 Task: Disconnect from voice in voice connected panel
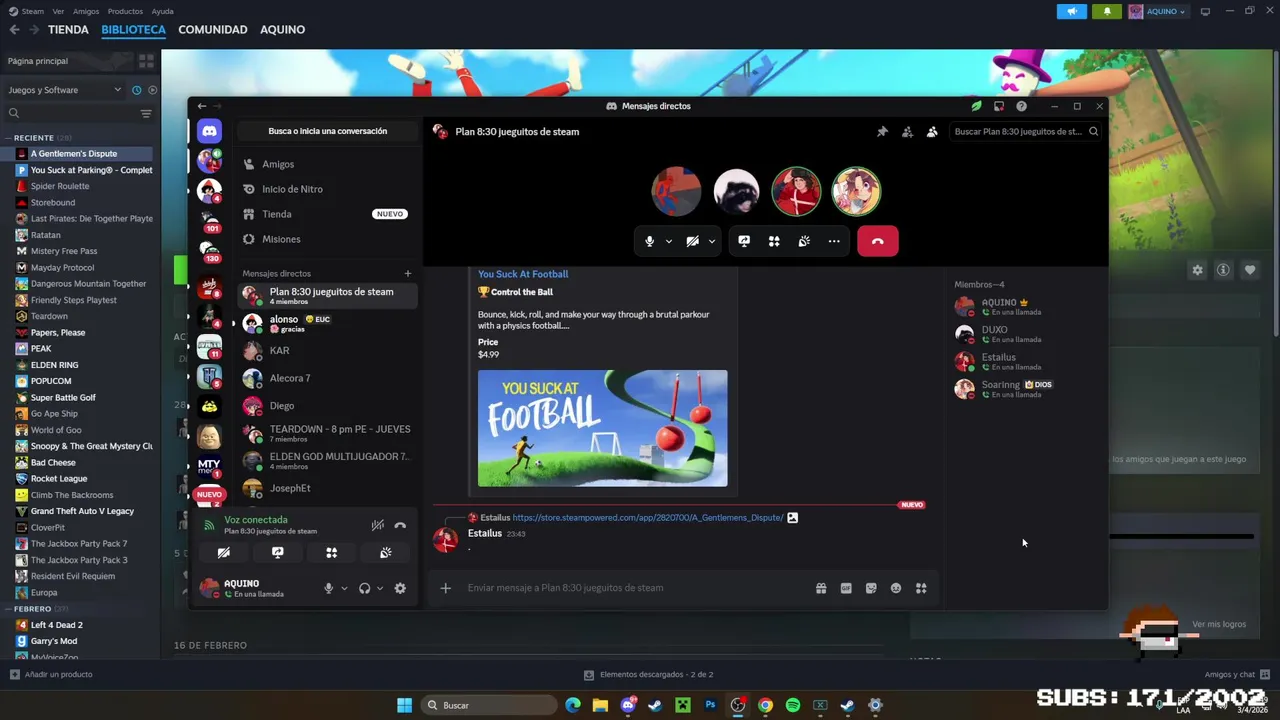point(400,525)
